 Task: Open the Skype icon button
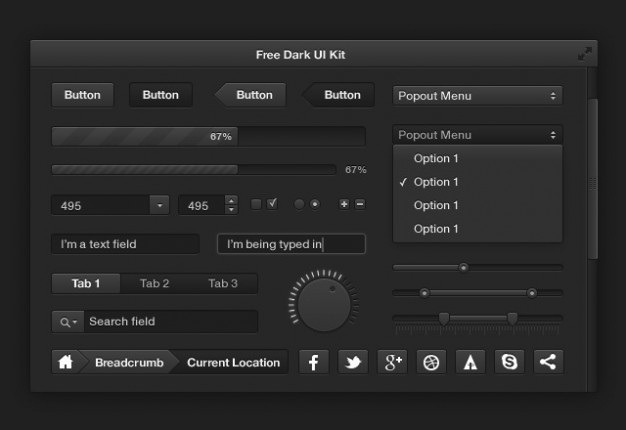click(x=509, y=362)
